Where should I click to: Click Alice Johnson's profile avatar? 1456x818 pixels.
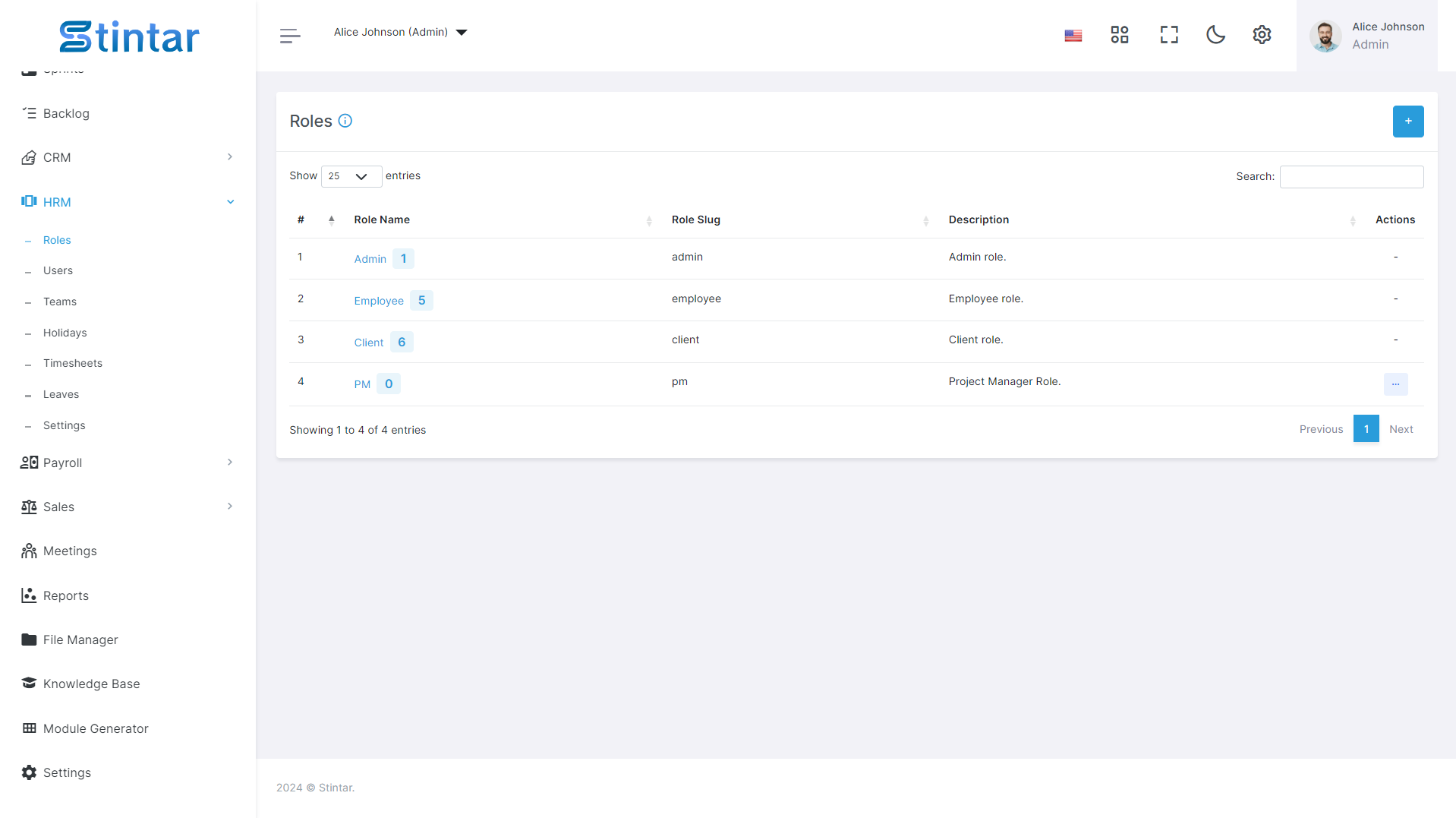coord(1325,36)
